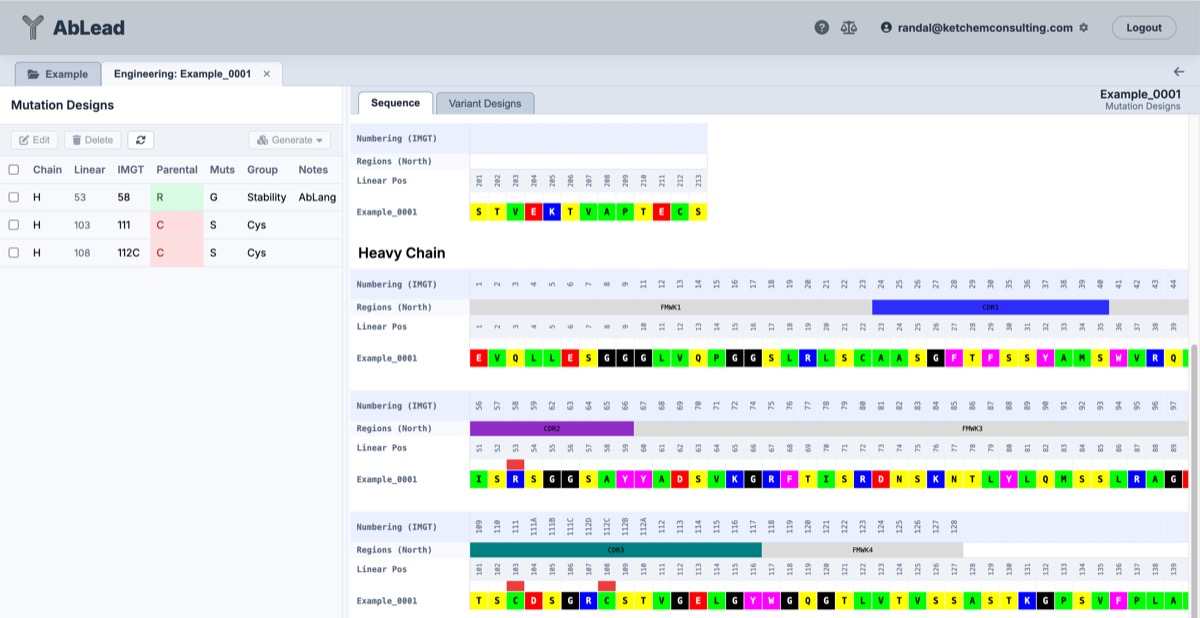Open the Example folder tab

click(58, 74)
